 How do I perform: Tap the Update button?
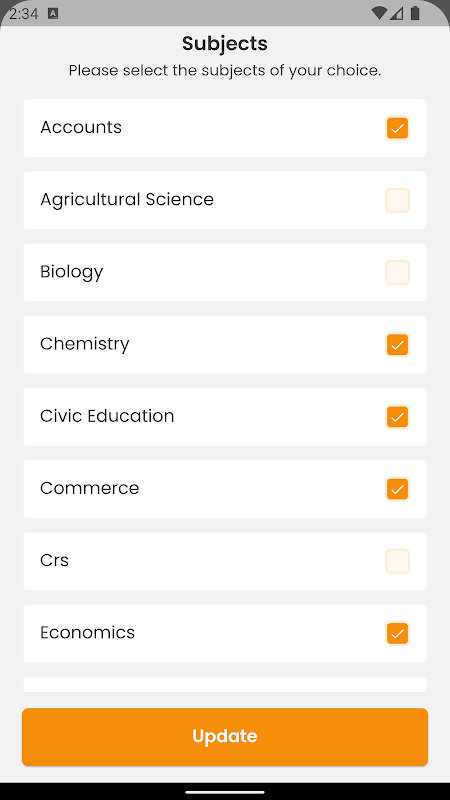225,737
